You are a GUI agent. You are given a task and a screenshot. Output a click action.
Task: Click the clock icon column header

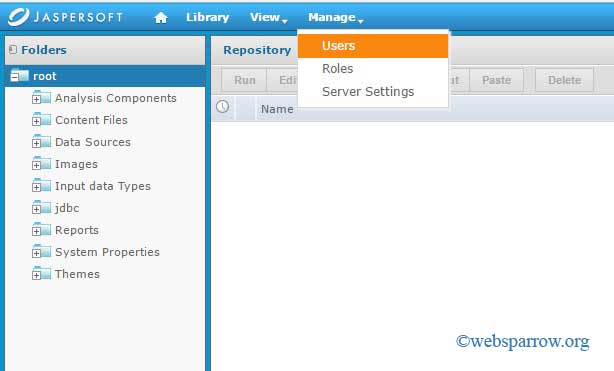click(x=222, y=107)
